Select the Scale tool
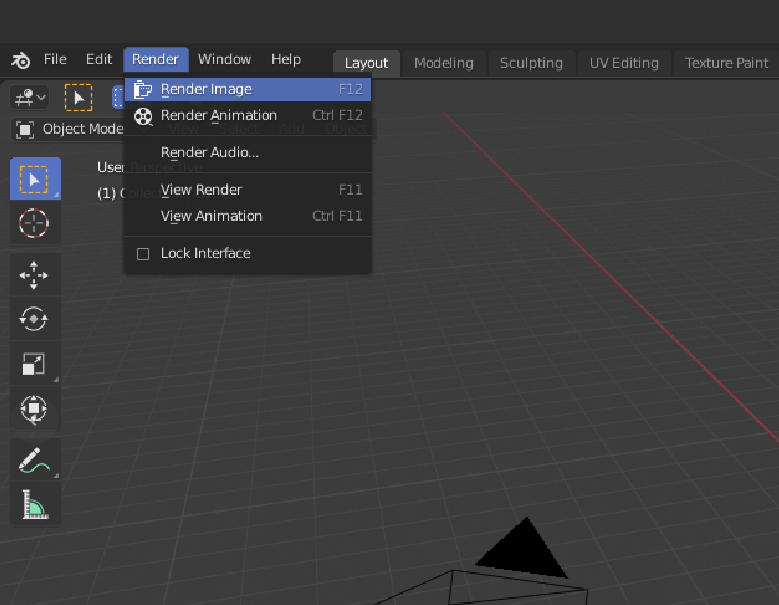The width and height of the screenshot is (779, 605). point(34,364)
